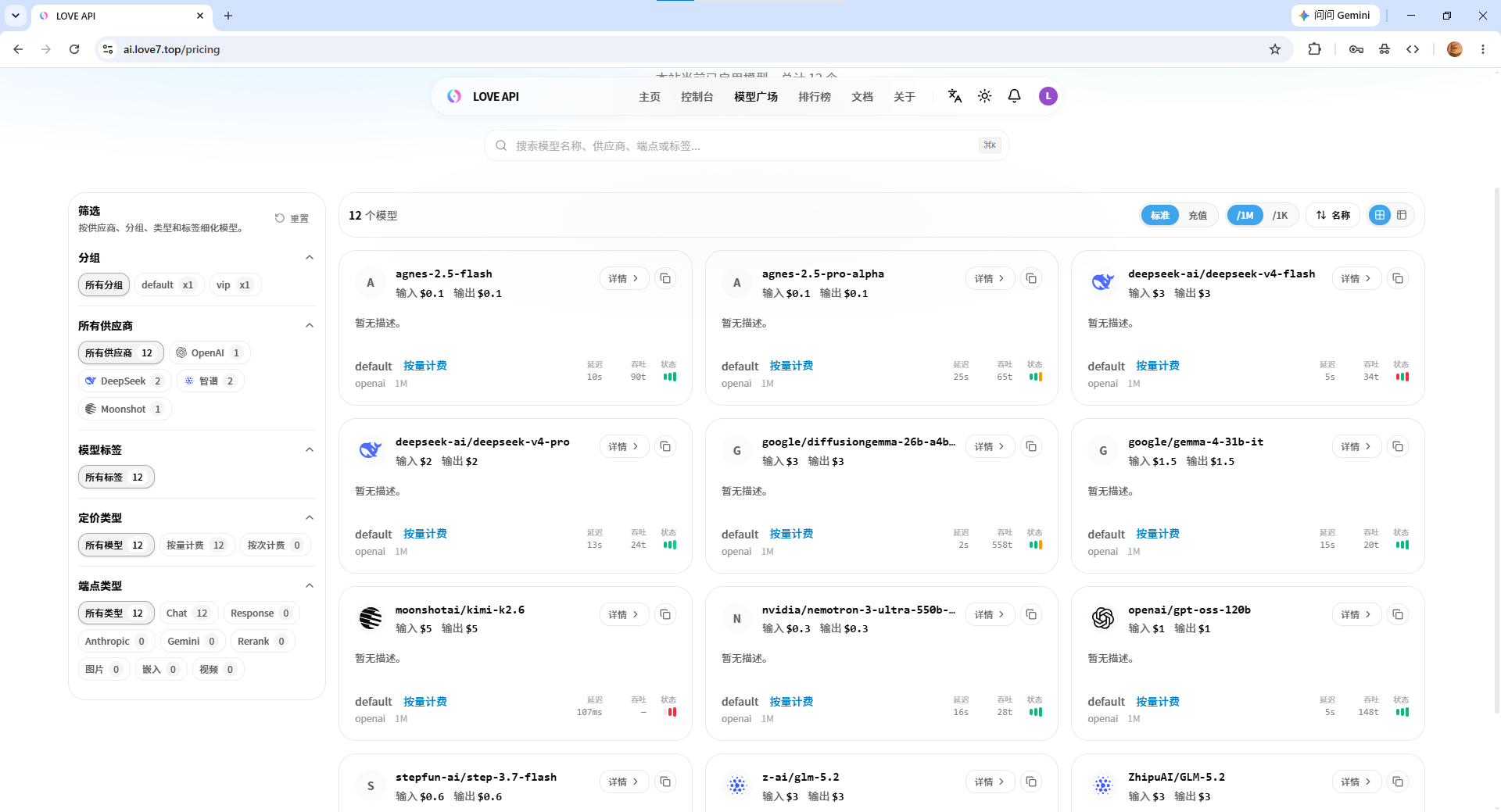
Task: Collapse the 端点类型 filter section
Action: tap(310, 586)
